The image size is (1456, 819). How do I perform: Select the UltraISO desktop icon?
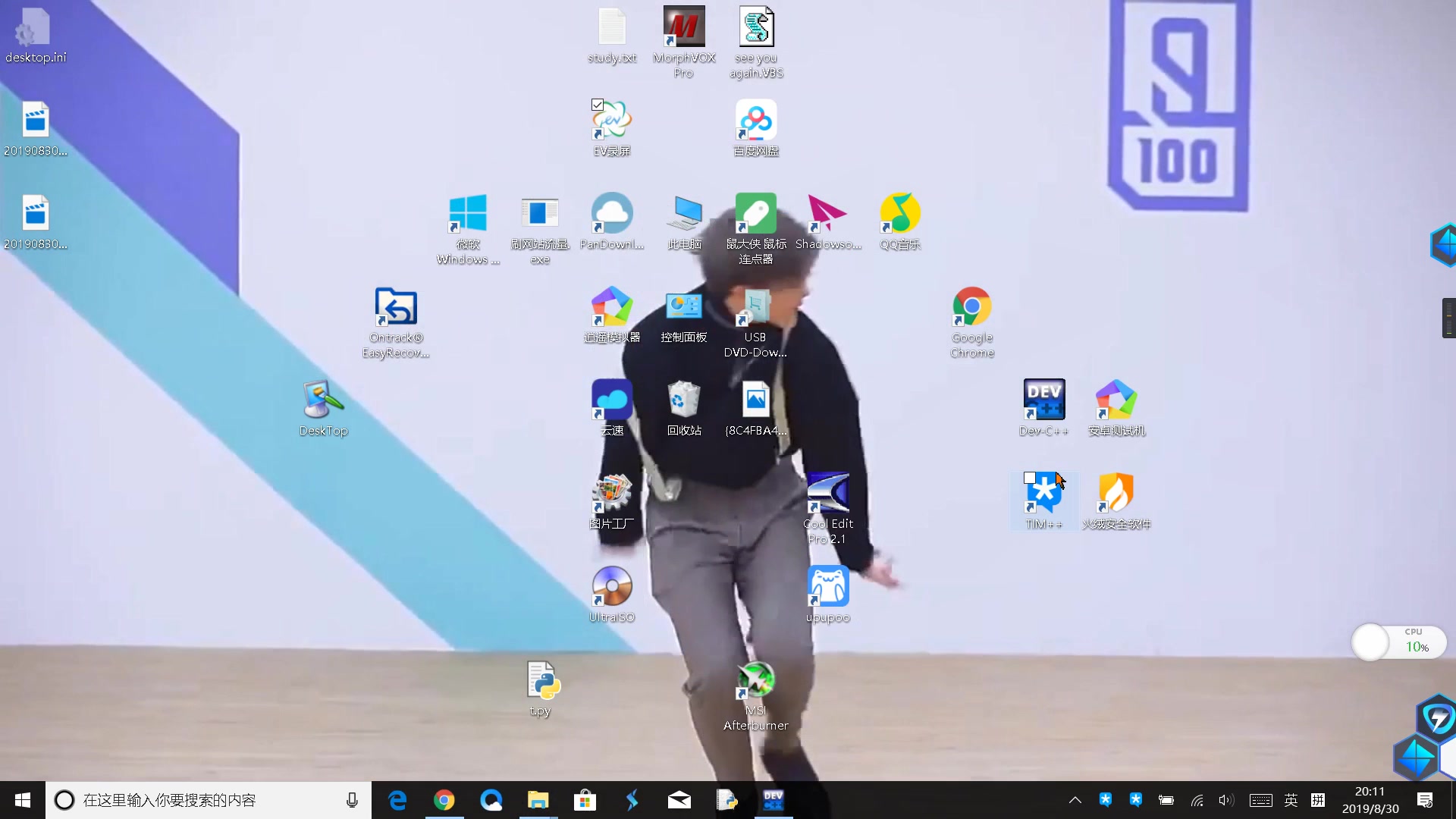[x=611, y=587]
